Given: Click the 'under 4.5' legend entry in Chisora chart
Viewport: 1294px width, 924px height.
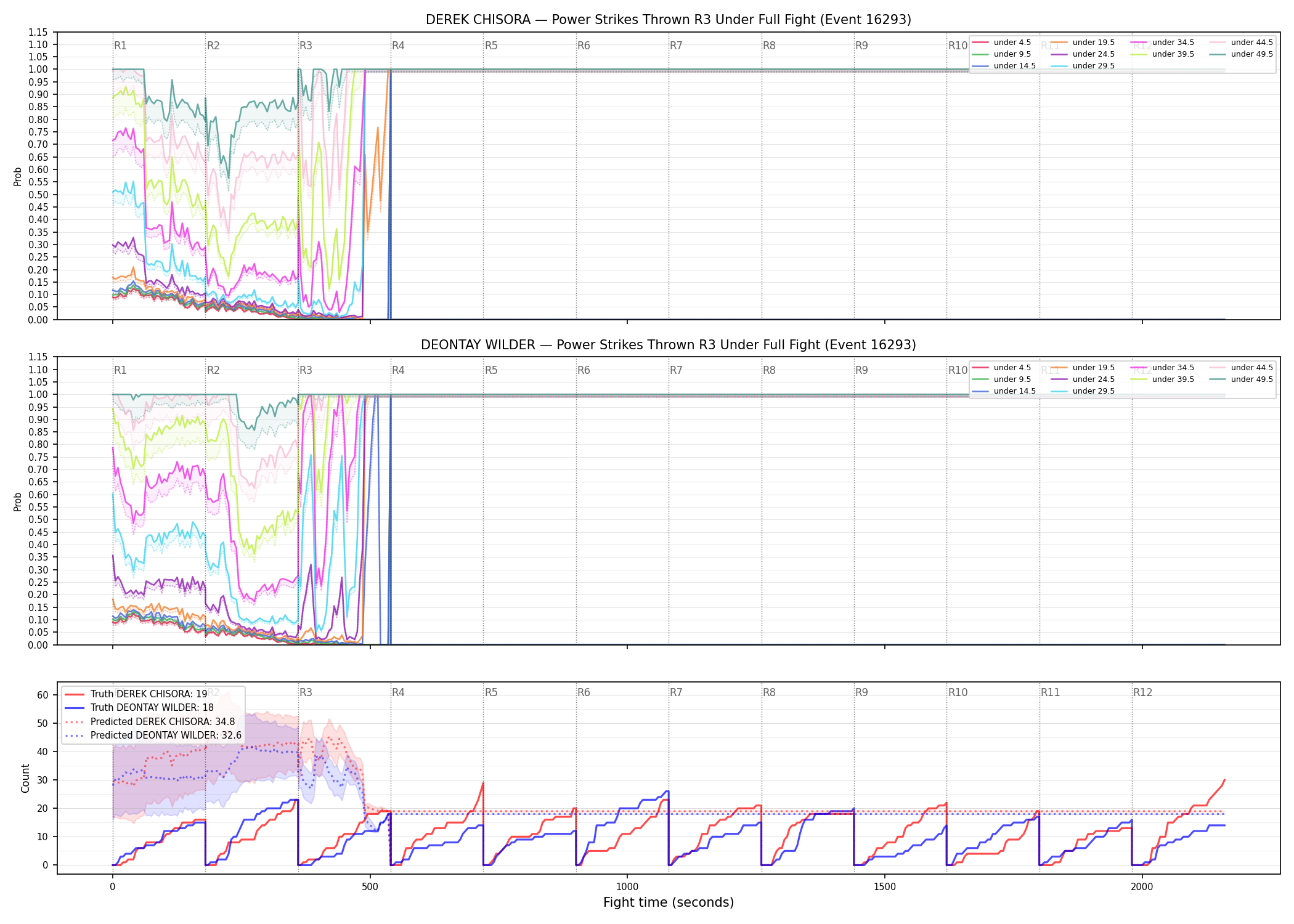Looking at the screenshot, I should point(1003,43).
